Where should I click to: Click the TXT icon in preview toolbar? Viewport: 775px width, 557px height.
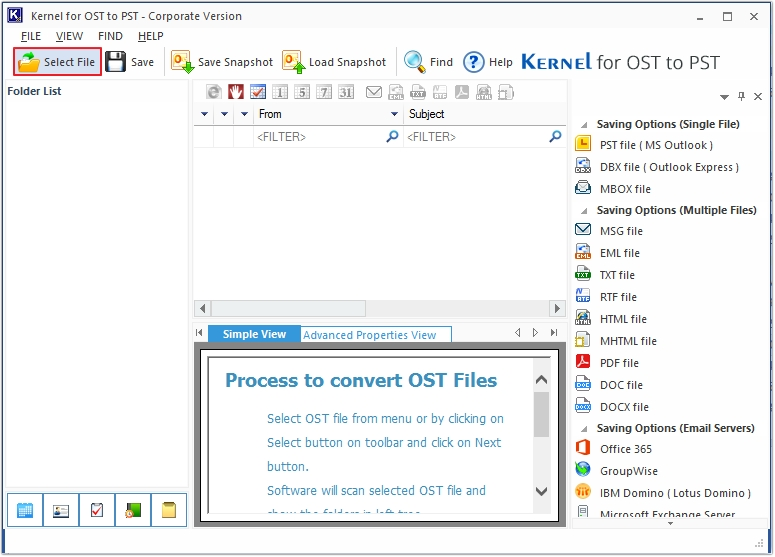click(418, 92)
